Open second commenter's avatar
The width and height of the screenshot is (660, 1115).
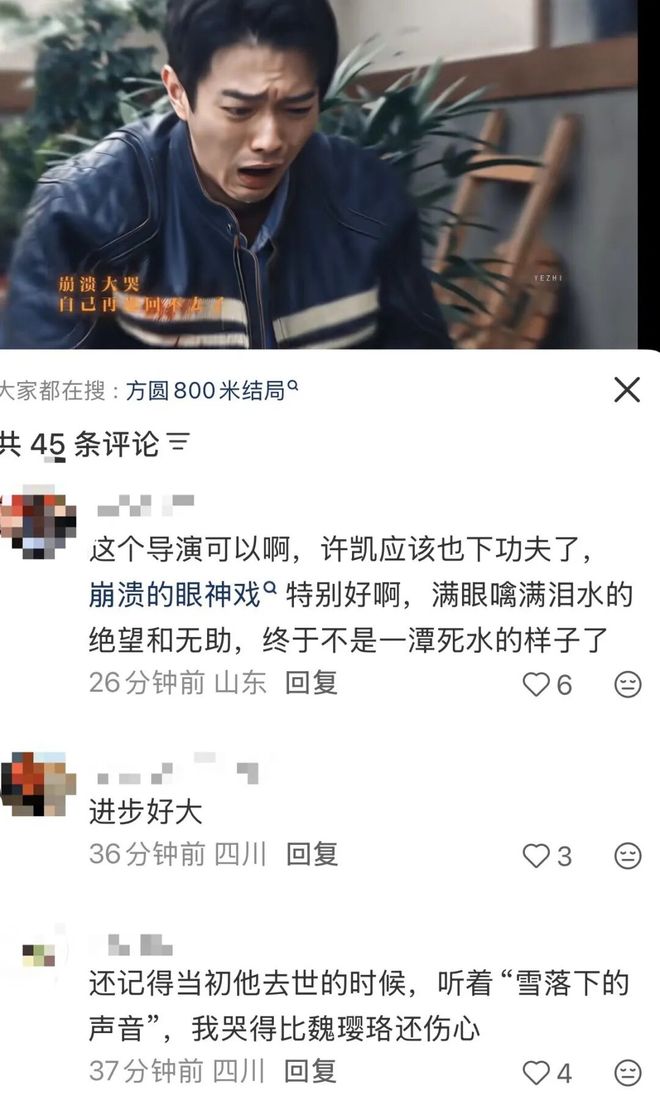coord(38,784)
